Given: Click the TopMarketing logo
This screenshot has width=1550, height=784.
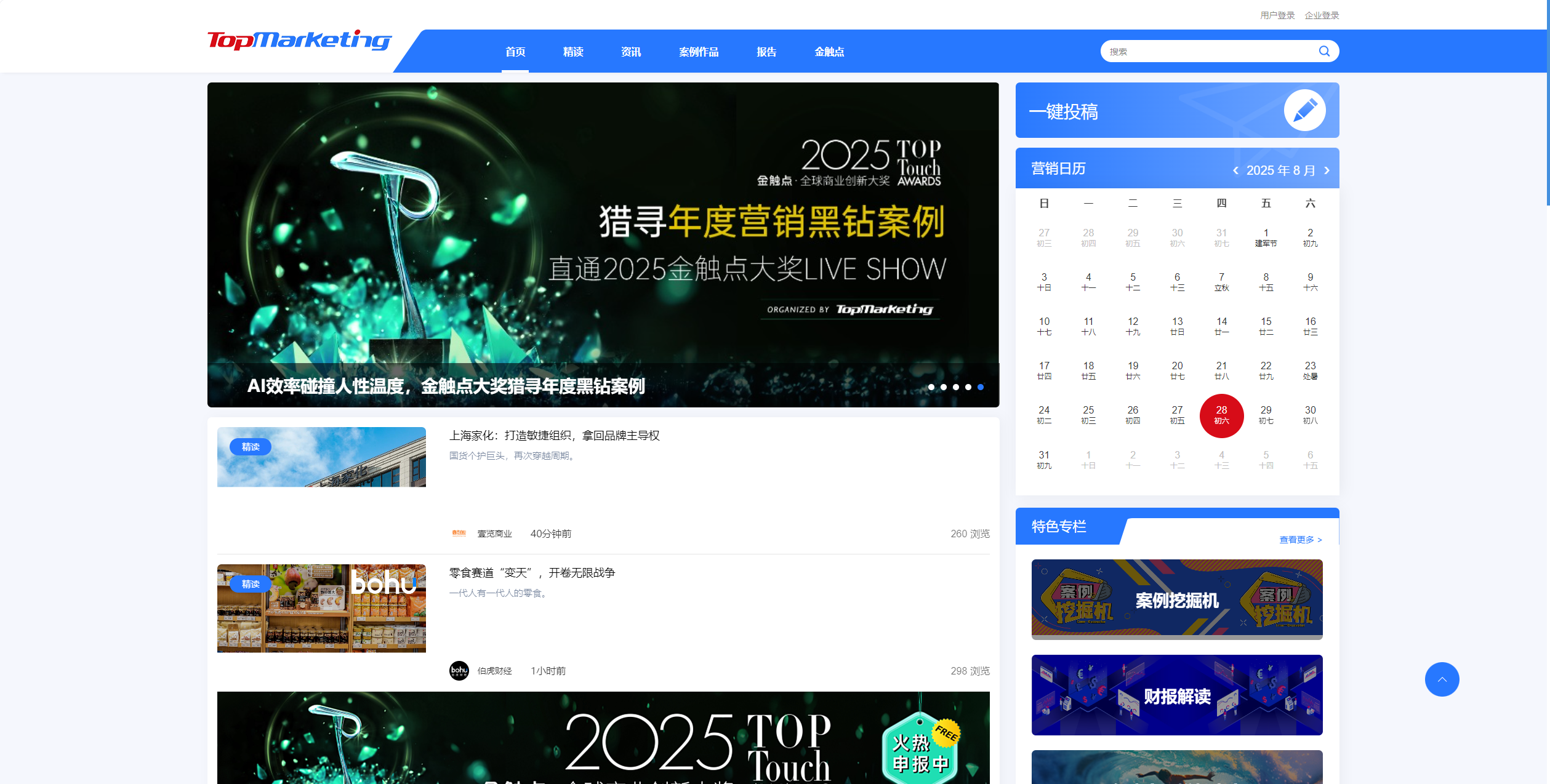Looking at the screenshot, I should tap(299, 41).
